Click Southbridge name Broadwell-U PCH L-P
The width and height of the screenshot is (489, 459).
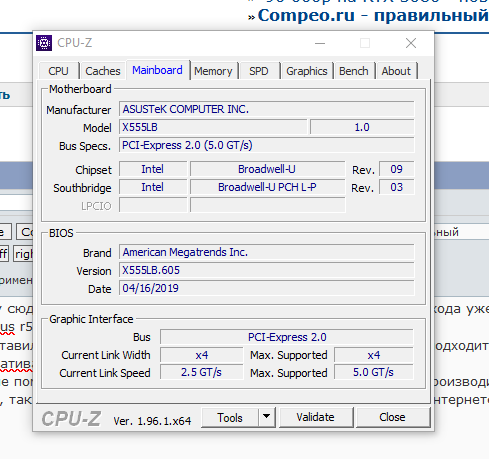pos(267,187)
